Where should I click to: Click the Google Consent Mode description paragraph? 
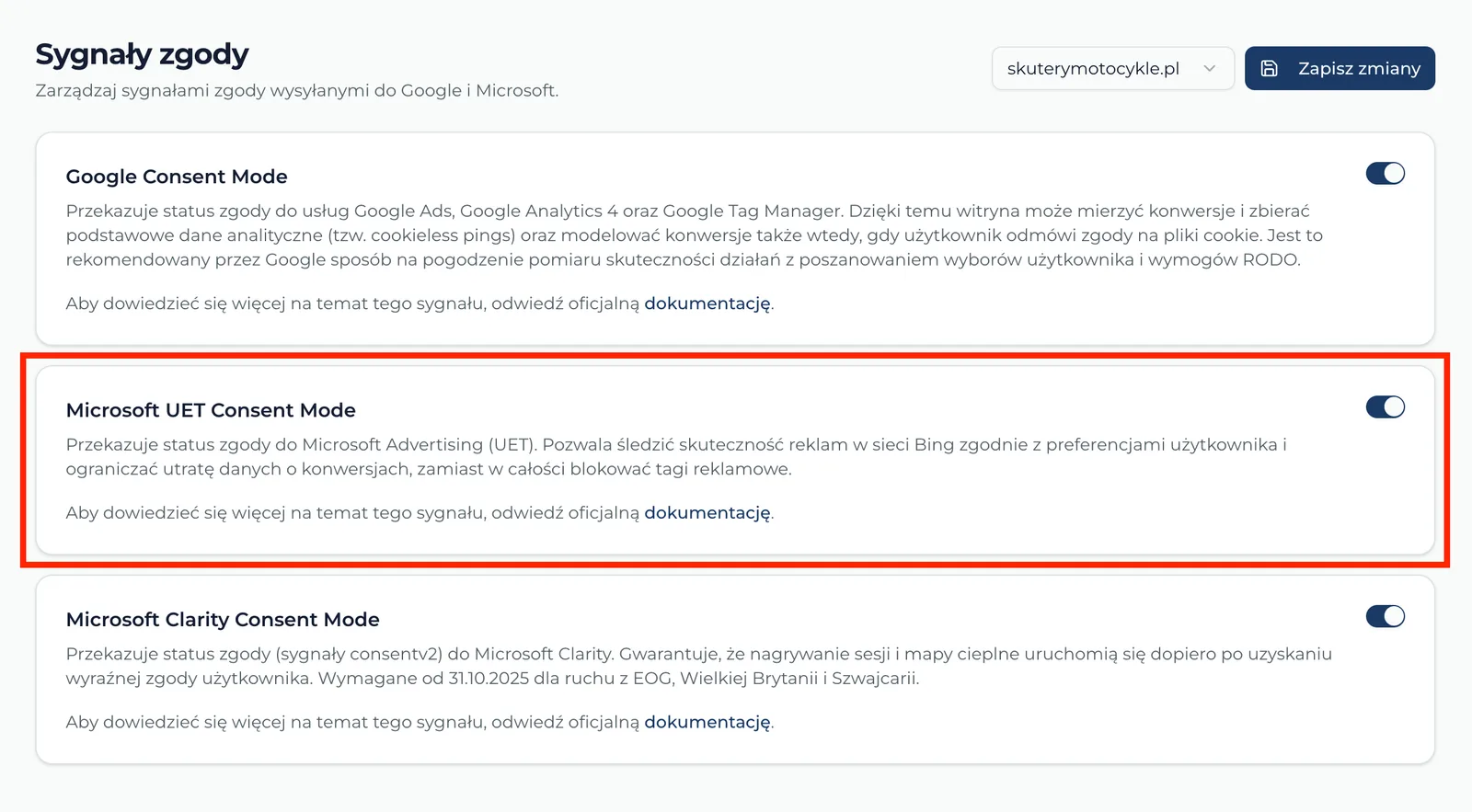click(x=695, y=235)
